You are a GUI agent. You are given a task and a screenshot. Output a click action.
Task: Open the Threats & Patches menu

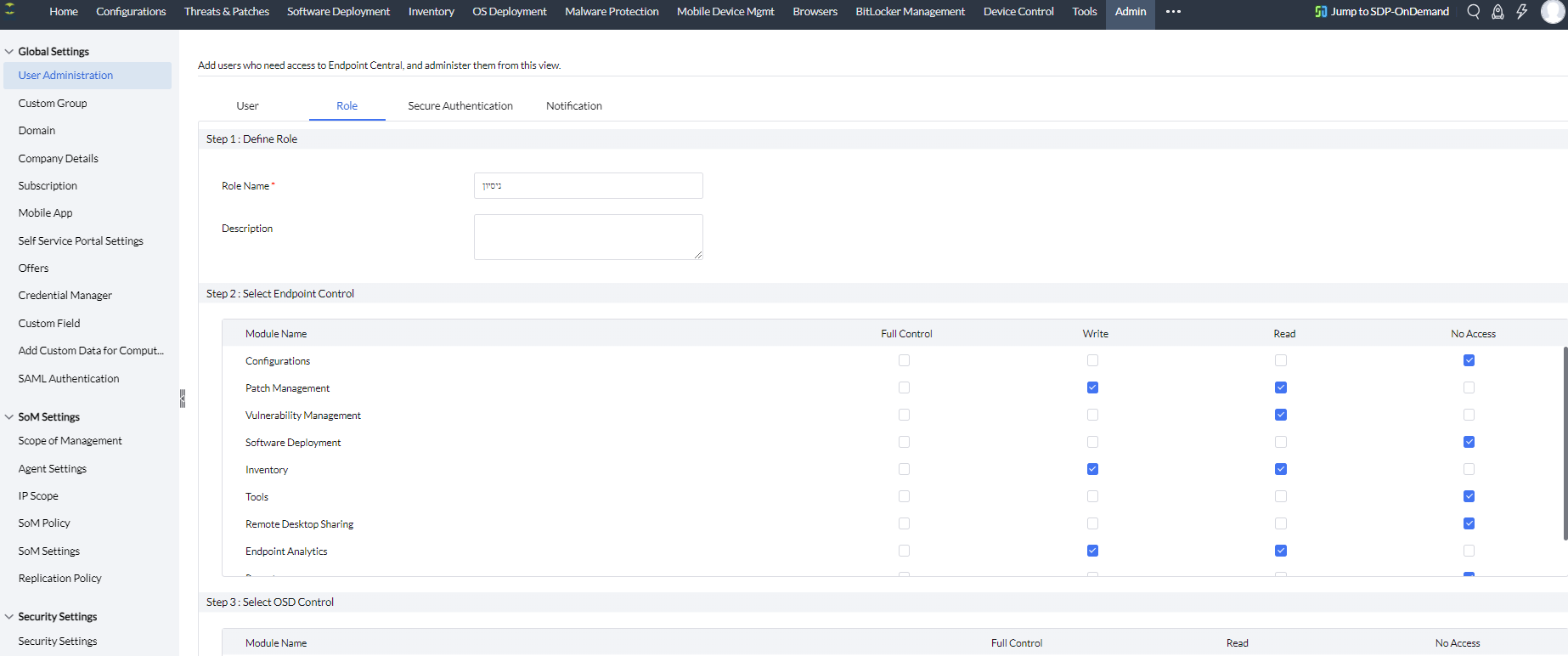(226, 12)
